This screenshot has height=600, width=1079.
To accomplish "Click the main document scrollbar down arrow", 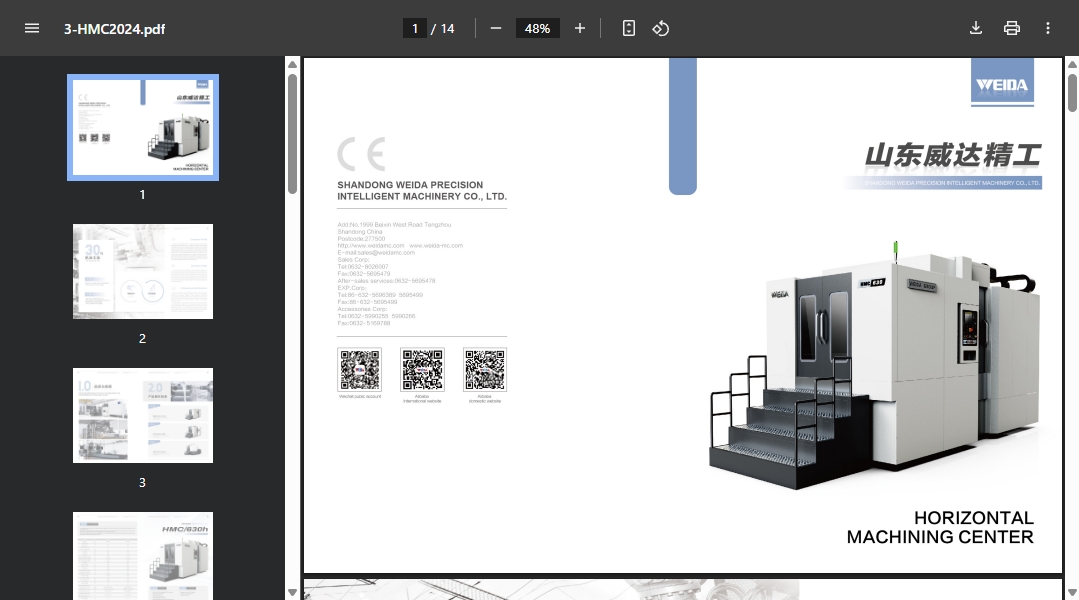I will [x=1072, y=591].
